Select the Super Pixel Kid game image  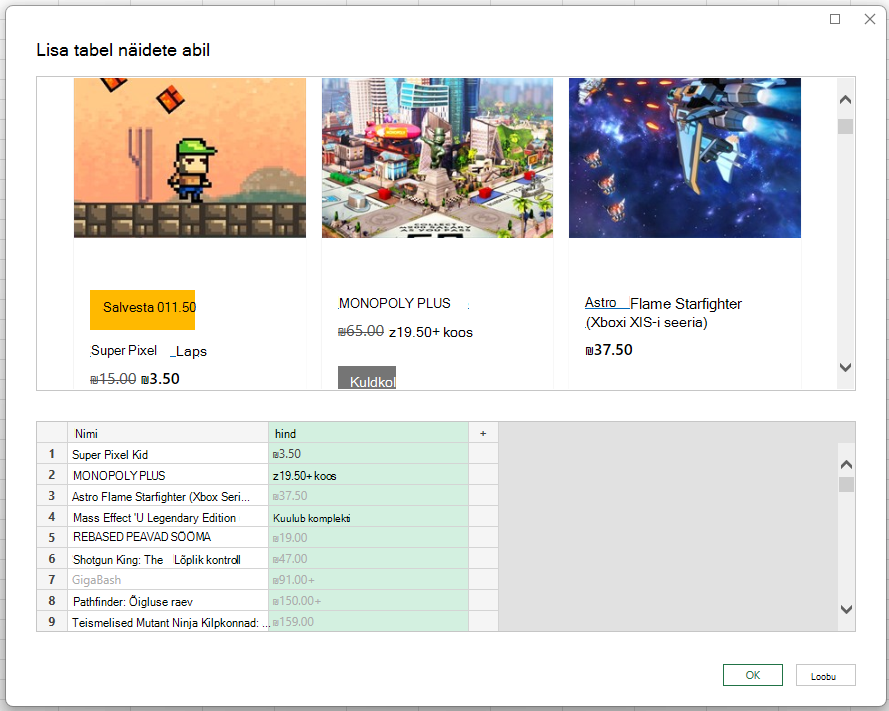point(190,158)
